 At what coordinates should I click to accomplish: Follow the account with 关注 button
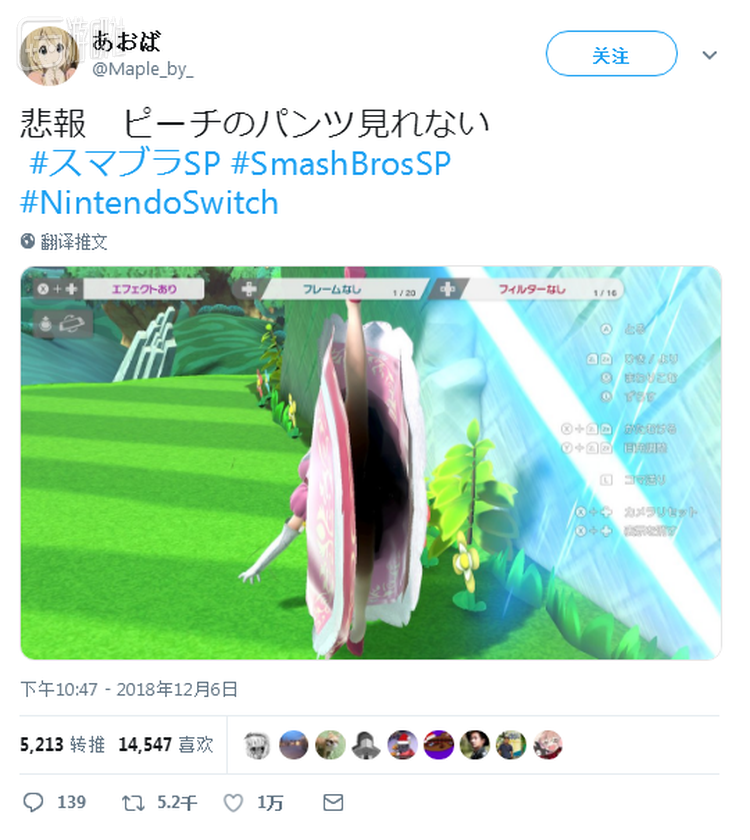tap(611, 54)
